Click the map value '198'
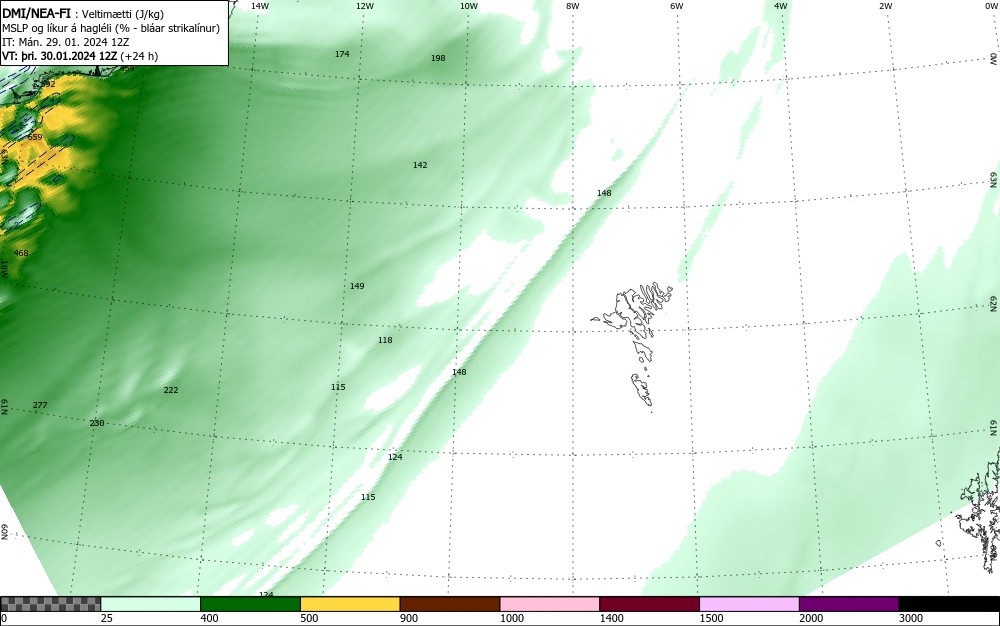This screenshot has height=626, width=1000. [x=438, y=58]
